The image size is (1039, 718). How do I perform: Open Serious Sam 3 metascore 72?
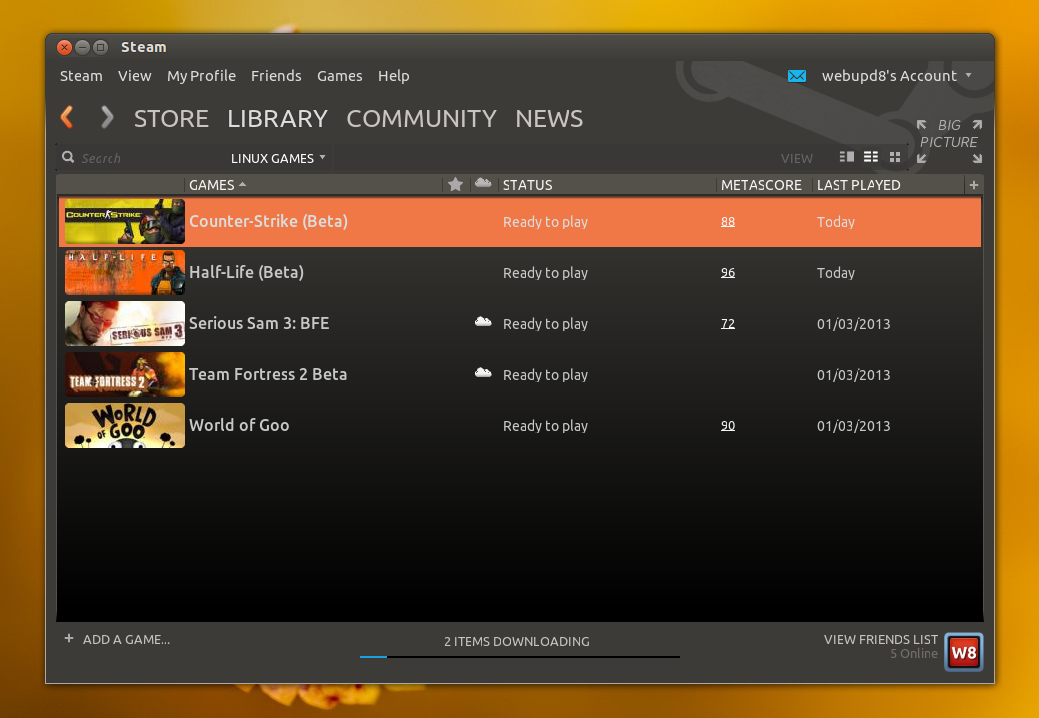point(728,323)
